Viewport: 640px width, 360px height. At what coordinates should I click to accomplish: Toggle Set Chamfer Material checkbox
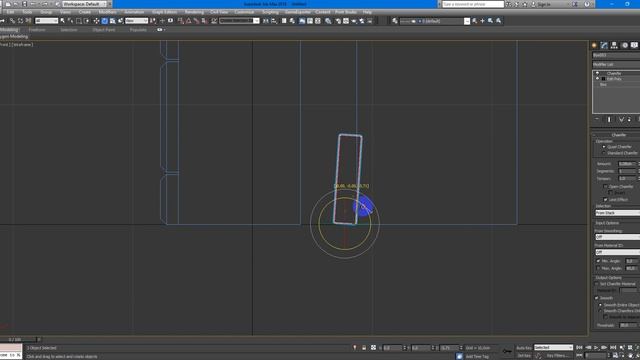(x=596, y=284)
